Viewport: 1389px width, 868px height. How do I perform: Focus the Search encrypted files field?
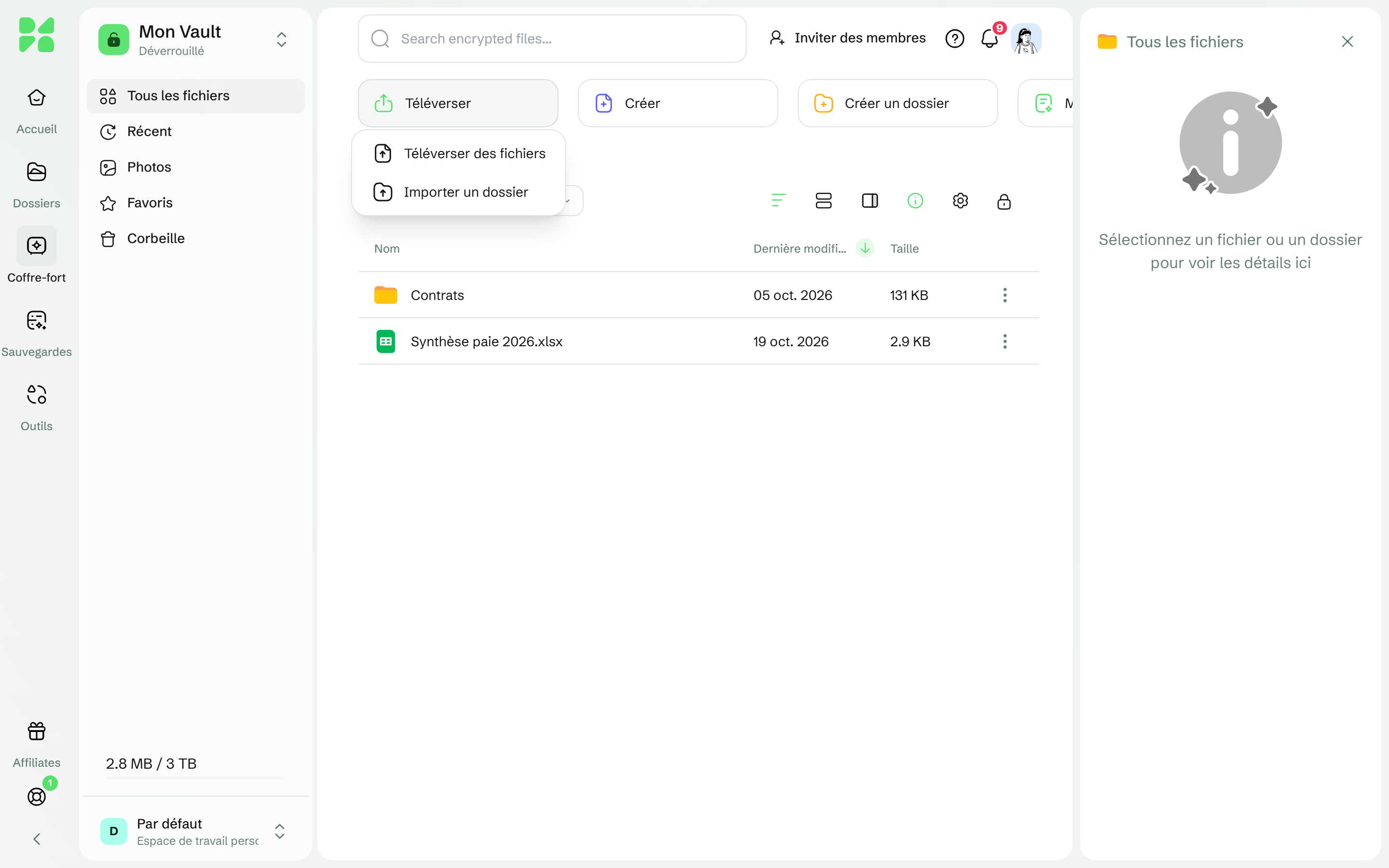(x=552, y=39)
